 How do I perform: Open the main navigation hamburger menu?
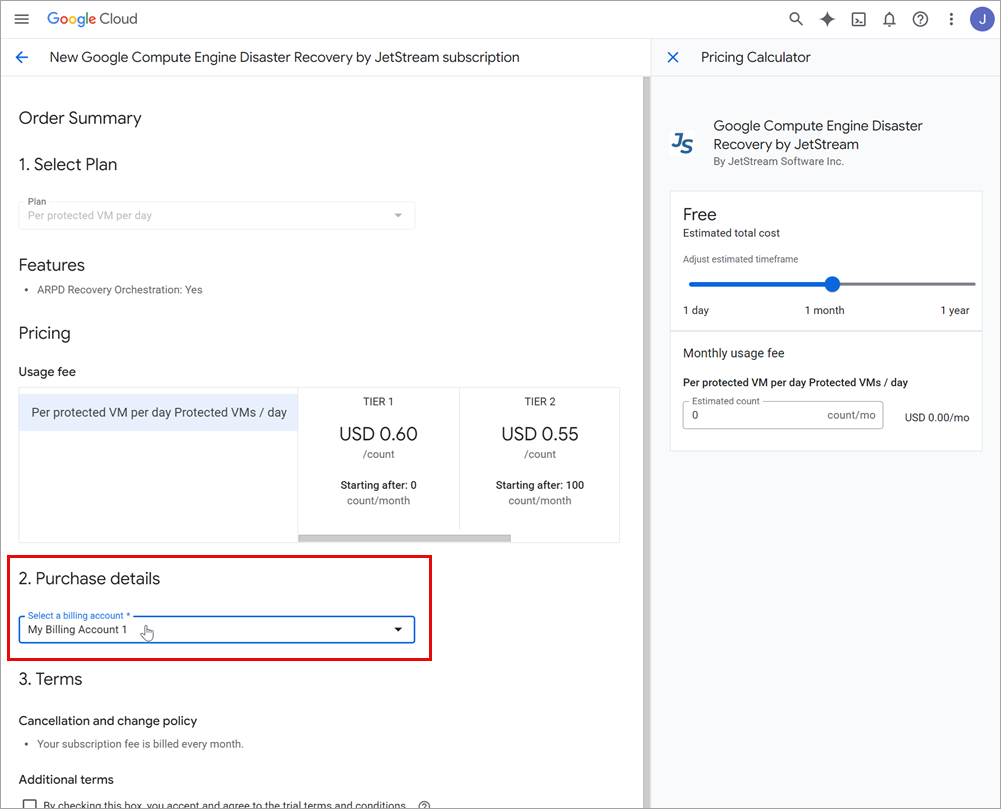click(22, 19)
